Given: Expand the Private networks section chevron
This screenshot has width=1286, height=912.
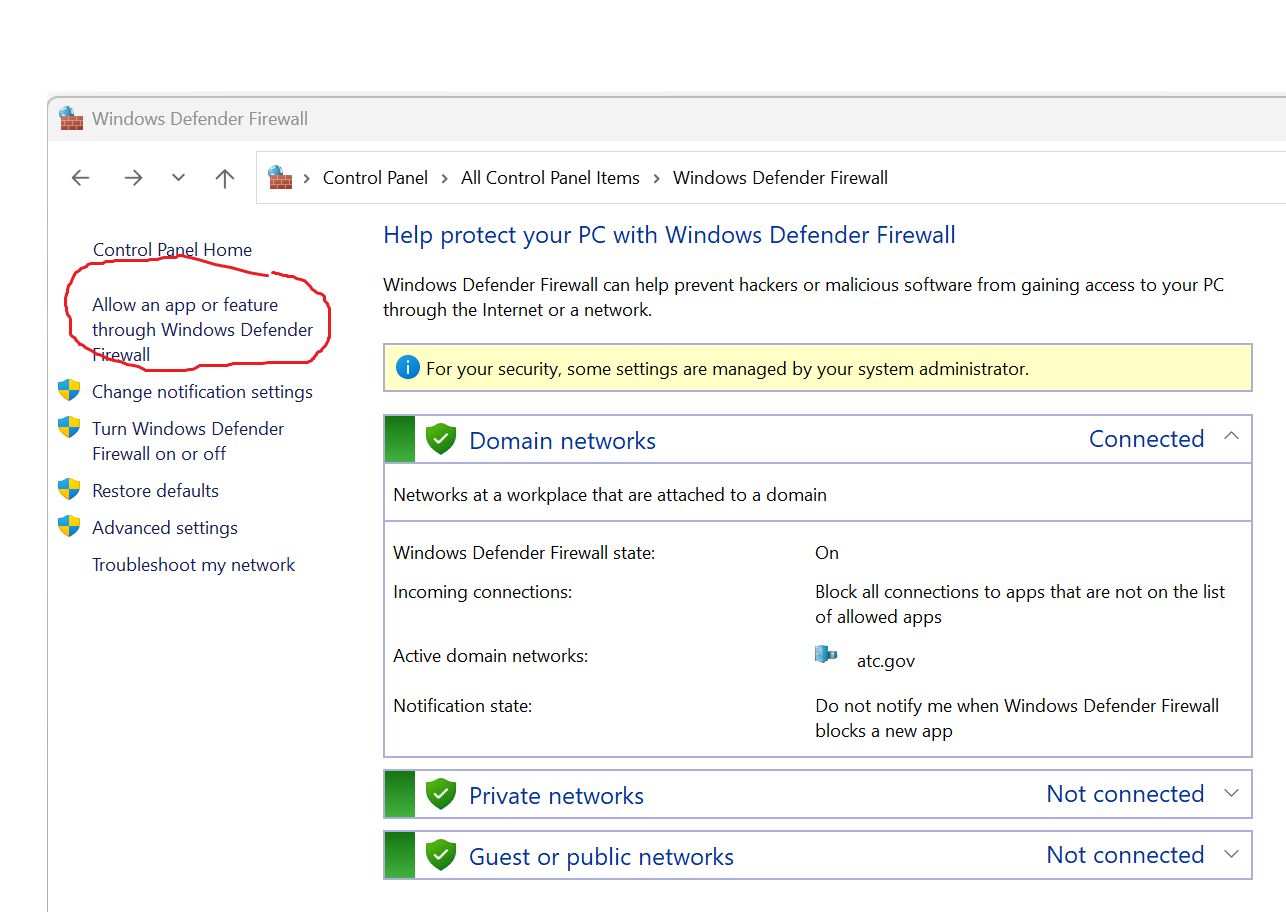Looking at the screenshot, I should point(1232,793).
